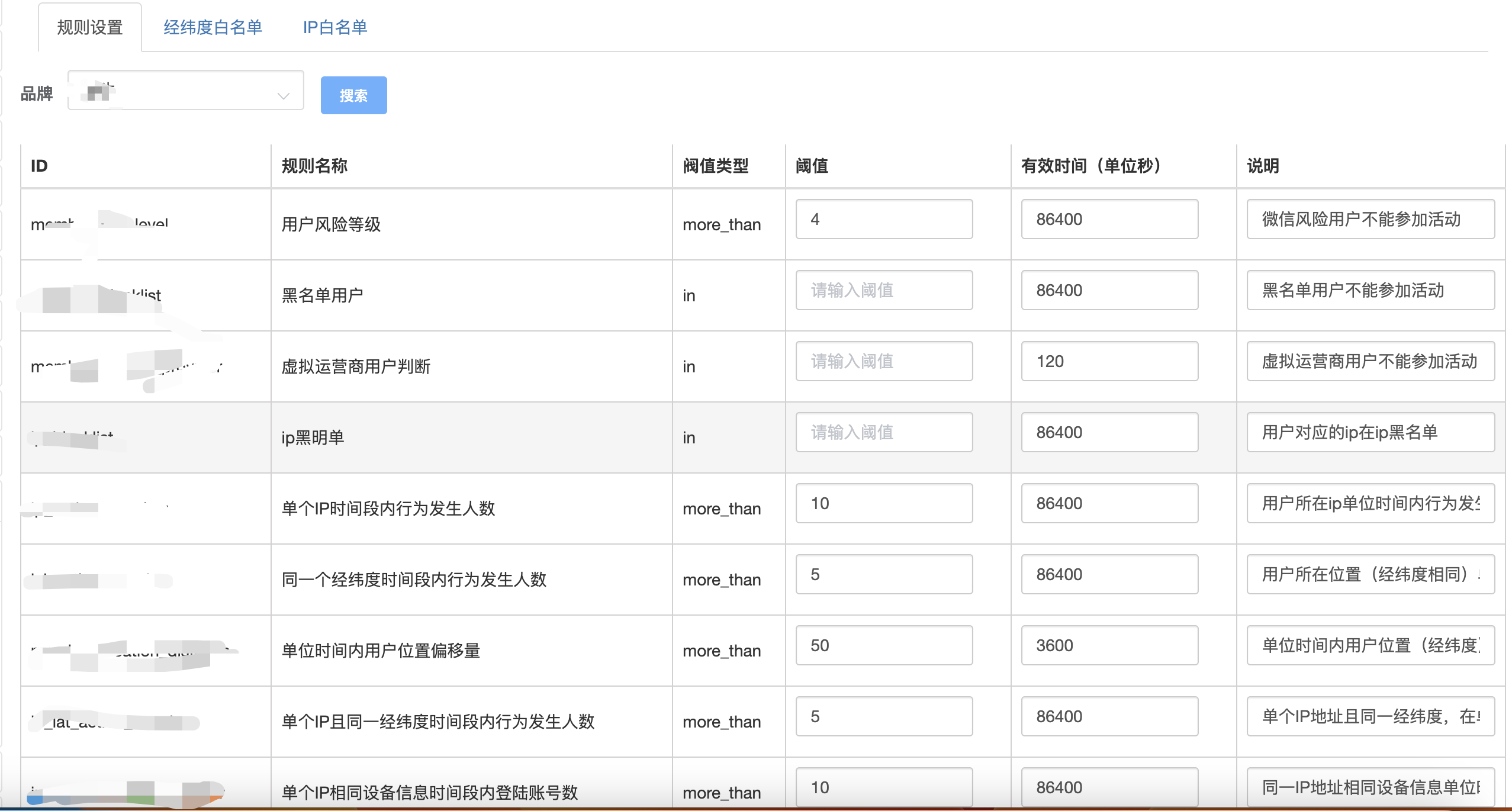Edit threshold for 单个IP相同设备信息时间段内登陆账号数

884,787
